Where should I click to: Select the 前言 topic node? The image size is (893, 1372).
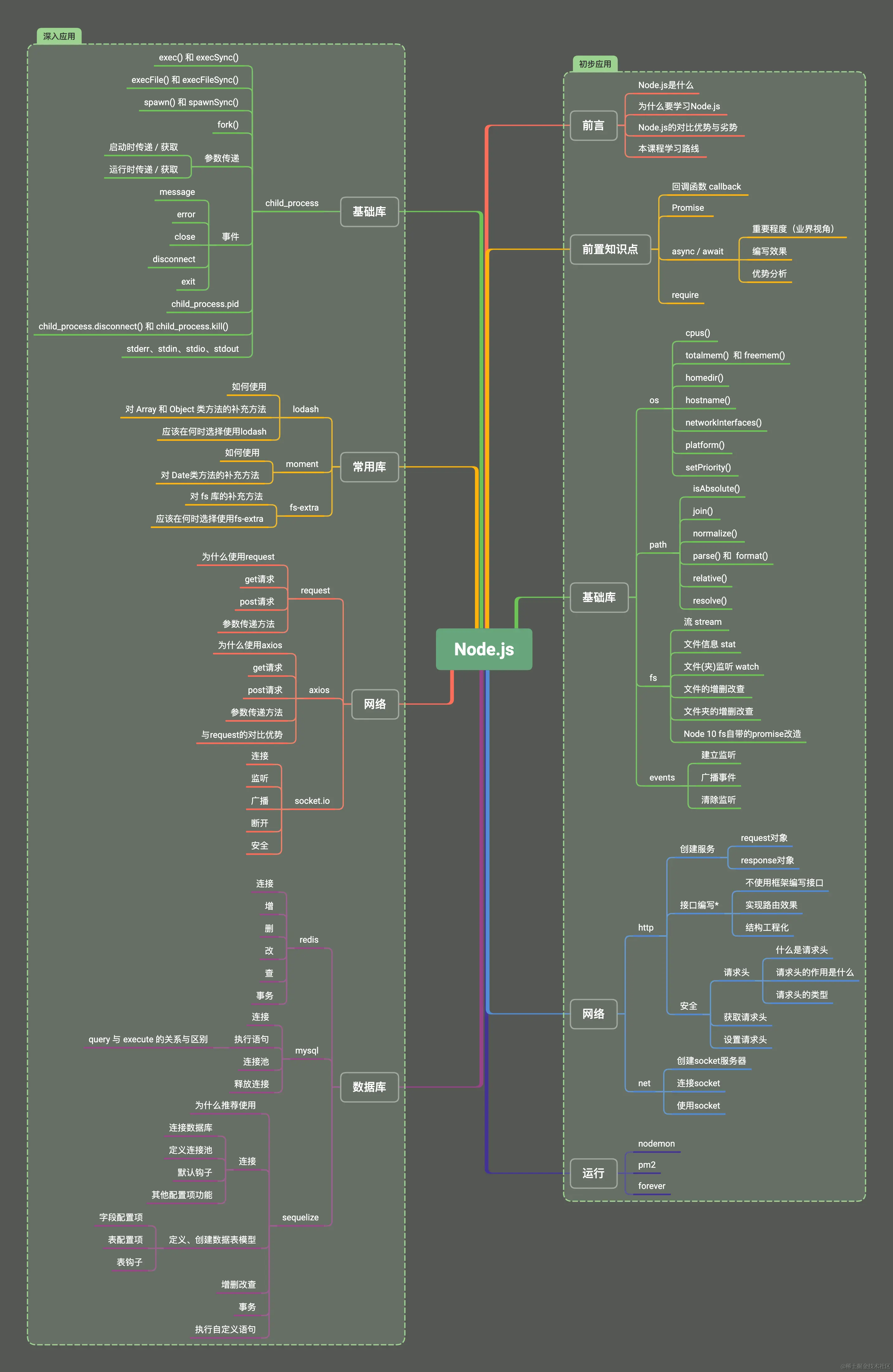click(593, 125)
